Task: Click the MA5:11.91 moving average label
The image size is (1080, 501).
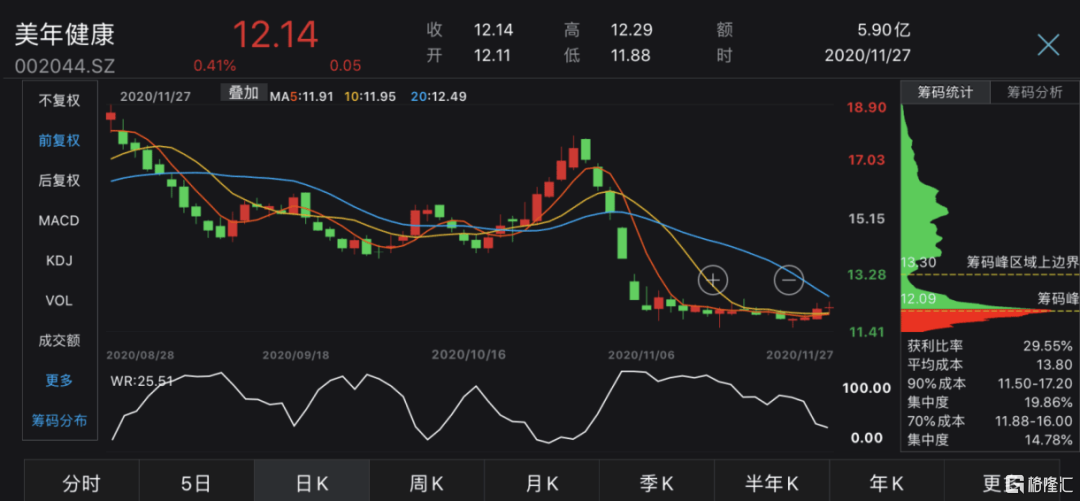Action: click(302, 96)
